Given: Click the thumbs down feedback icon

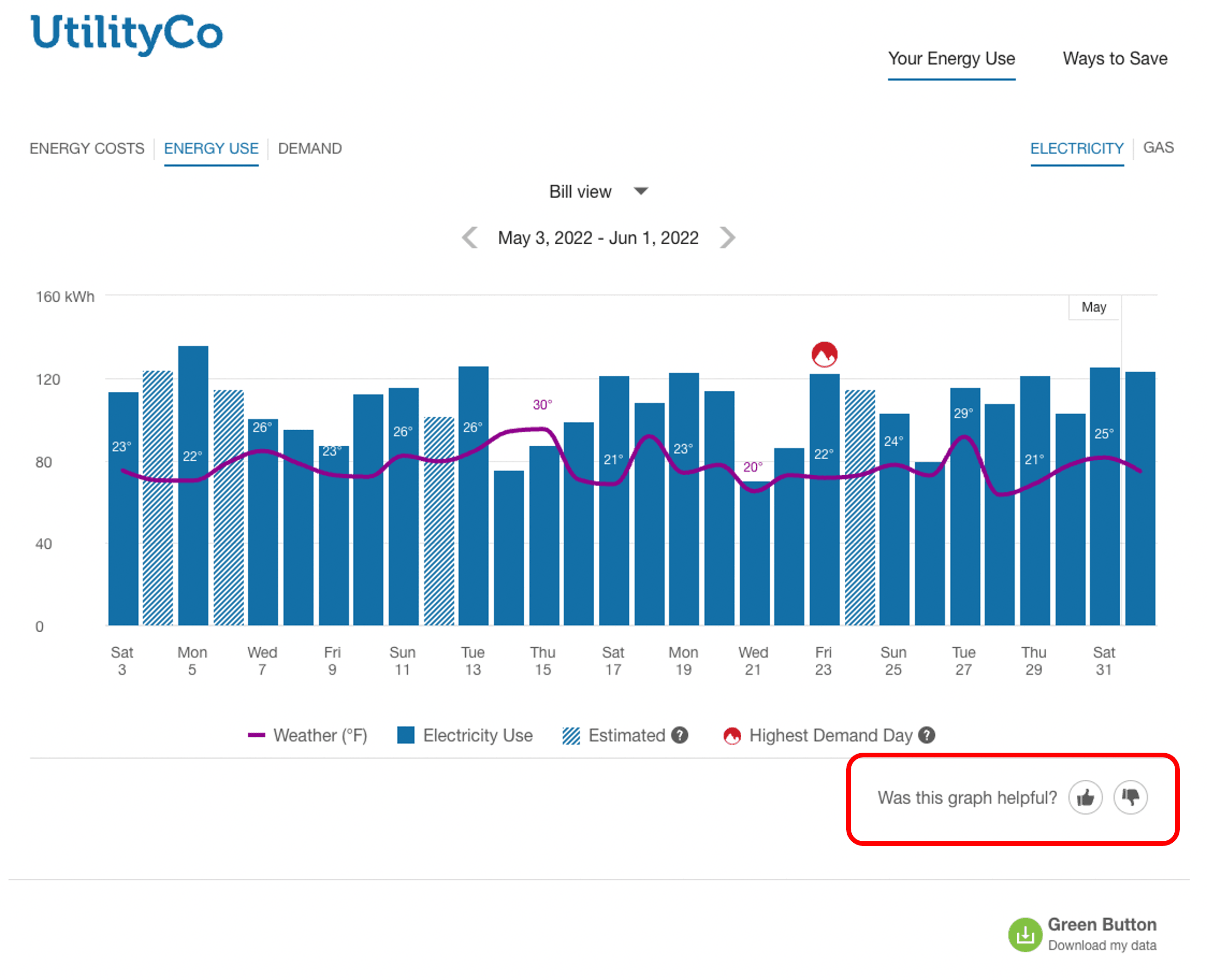Looking at the screenshot, I should (x=1130, y=797).
